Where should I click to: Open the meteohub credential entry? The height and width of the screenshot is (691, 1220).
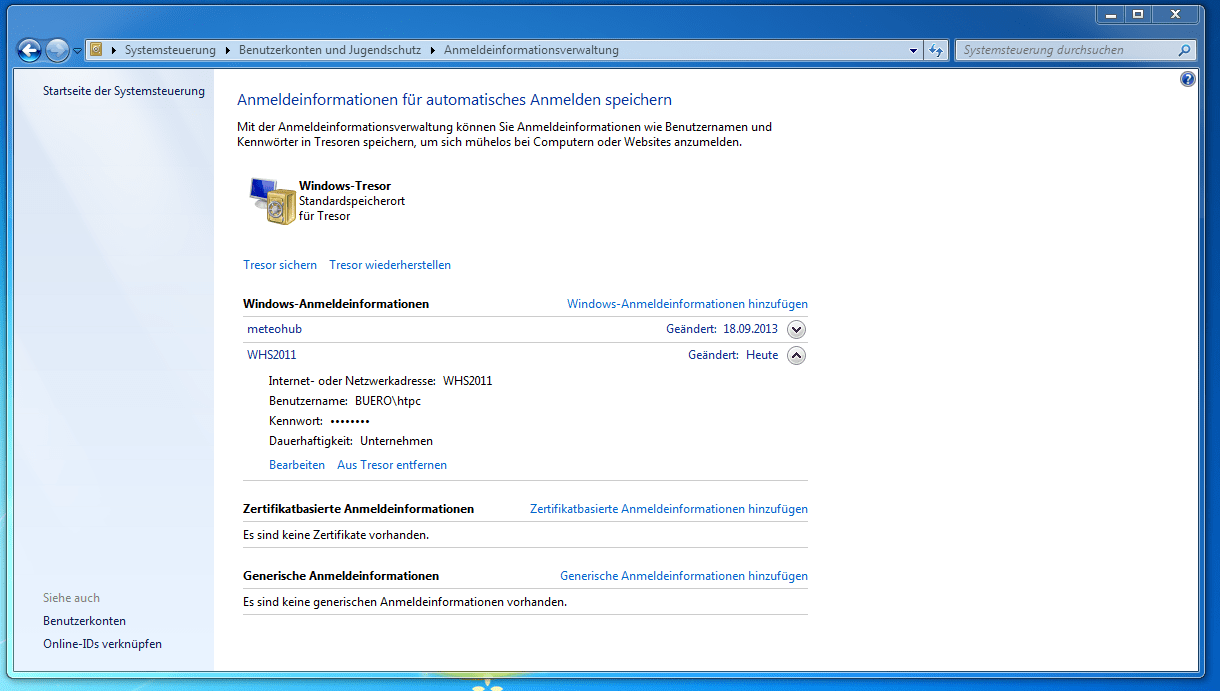coord(274,329)
